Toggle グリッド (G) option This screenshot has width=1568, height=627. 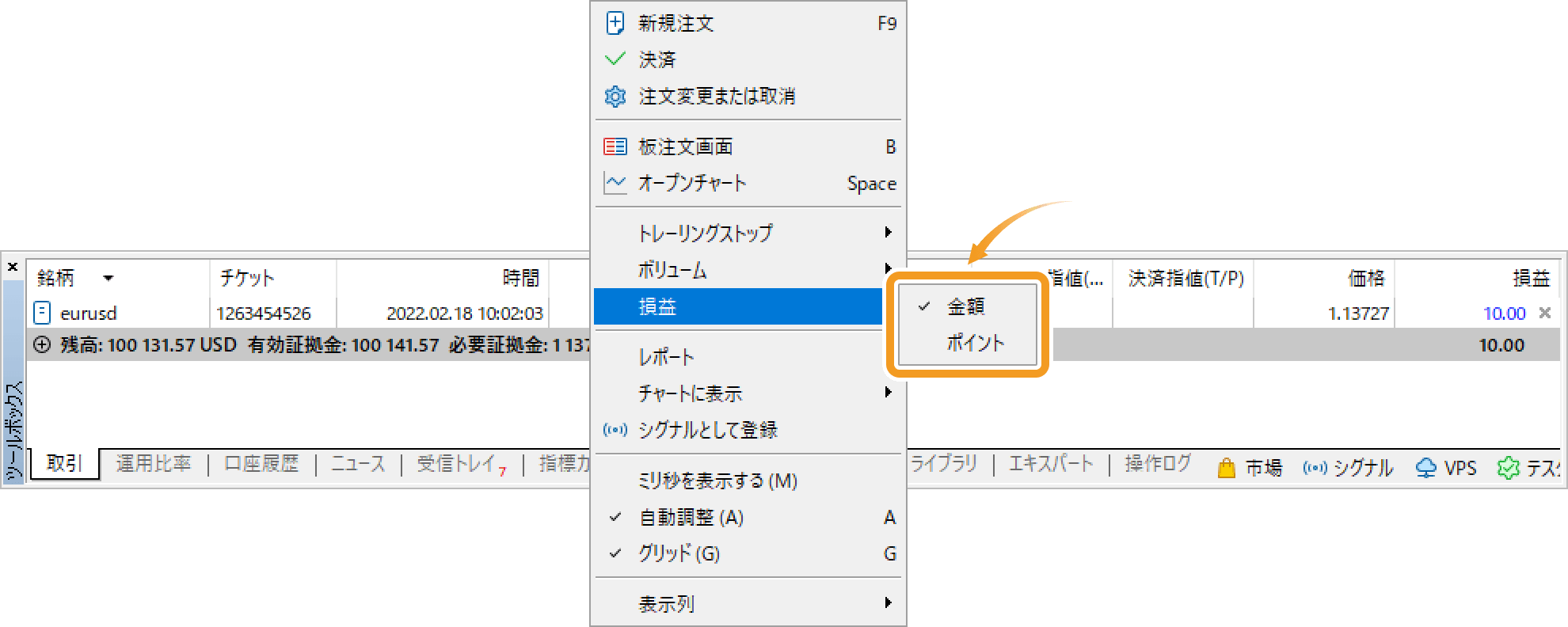coord(748,553)
